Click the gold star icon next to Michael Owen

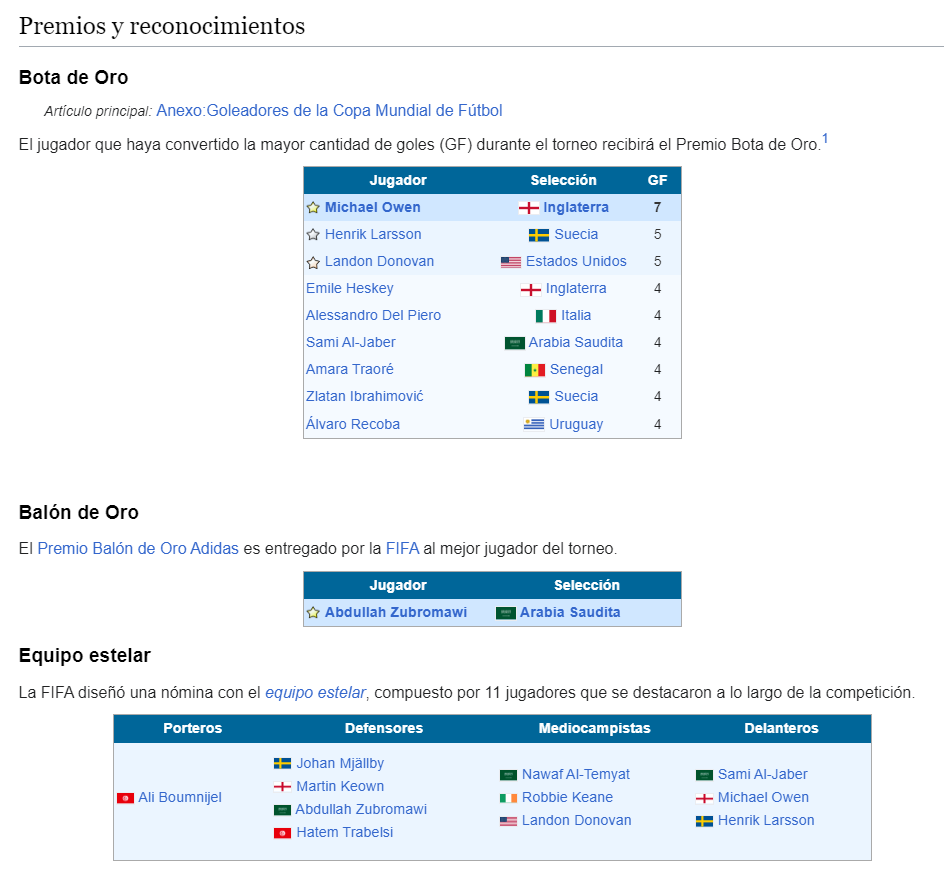[x=313, y=208]
